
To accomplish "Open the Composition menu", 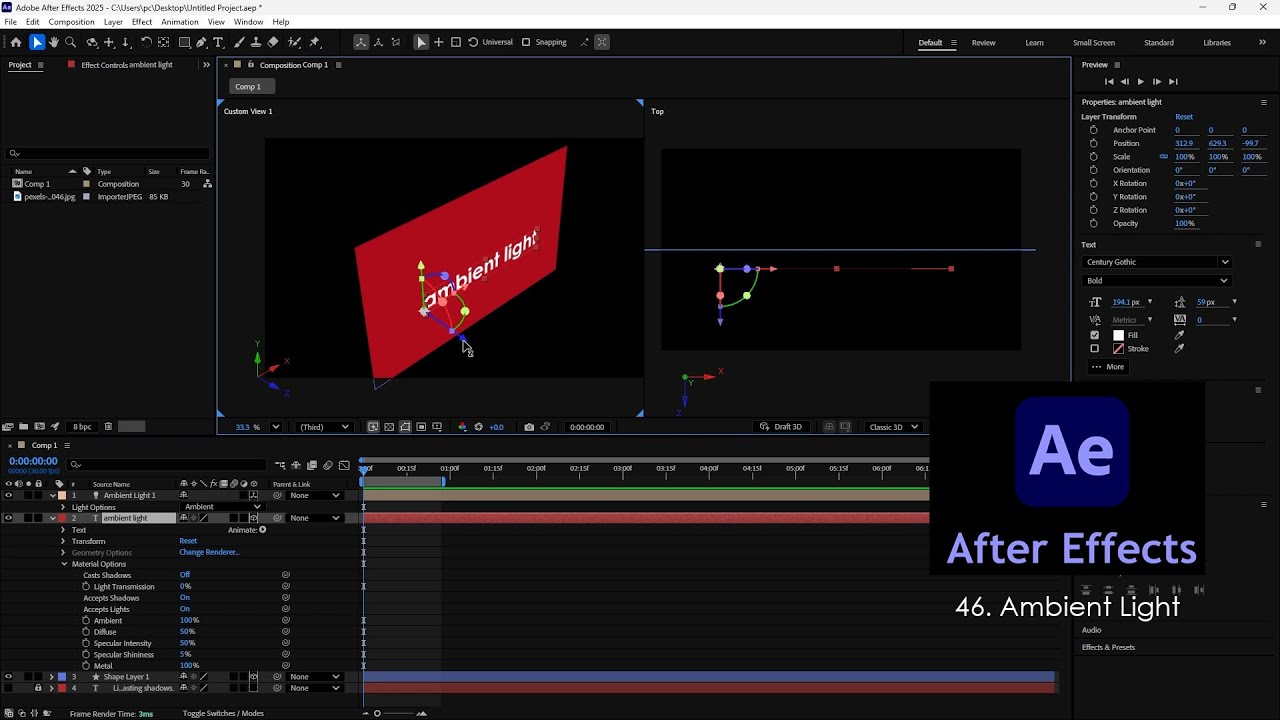I will (x=71, y=22).
